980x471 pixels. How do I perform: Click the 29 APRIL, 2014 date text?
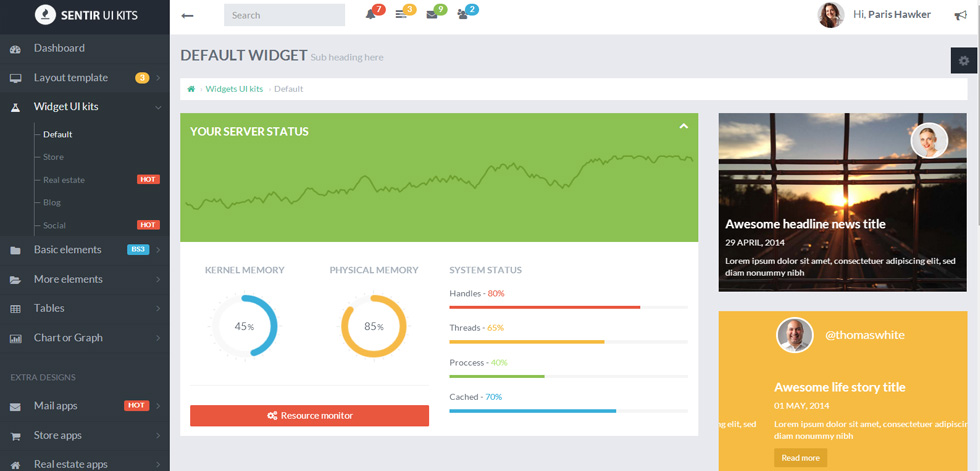tap(754, 242)
